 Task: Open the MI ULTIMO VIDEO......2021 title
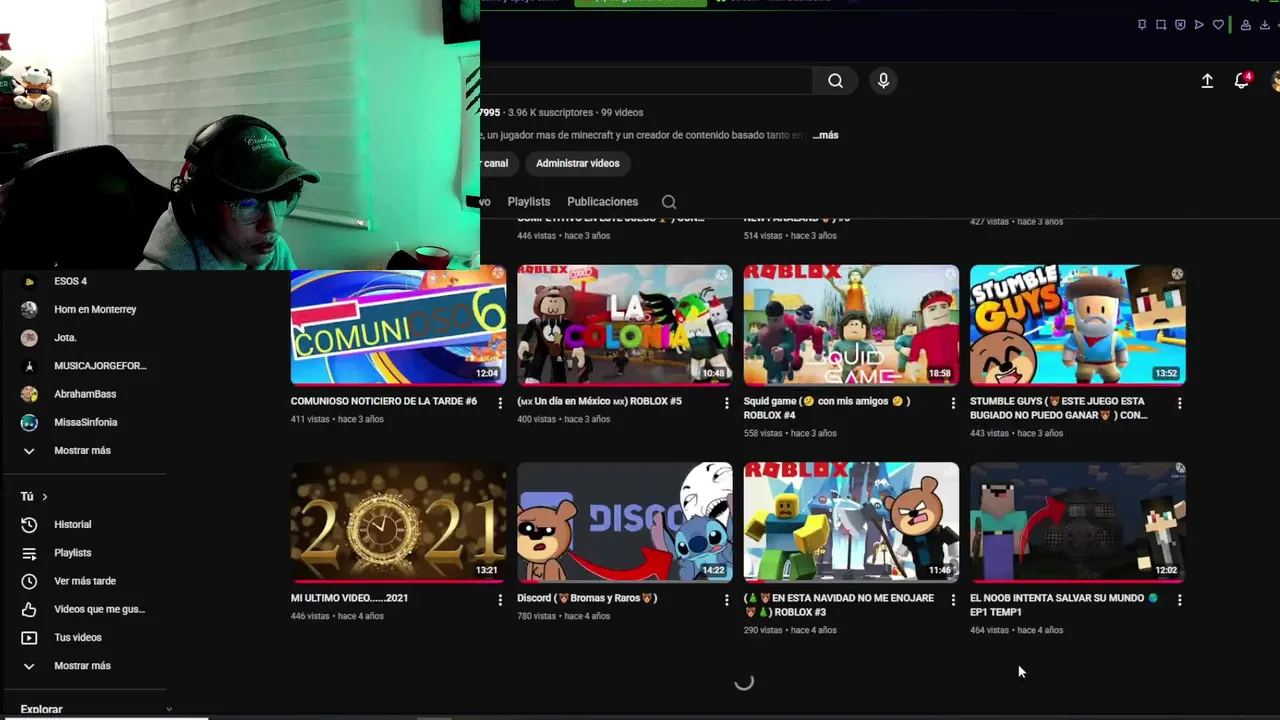[x=349, y=598]
